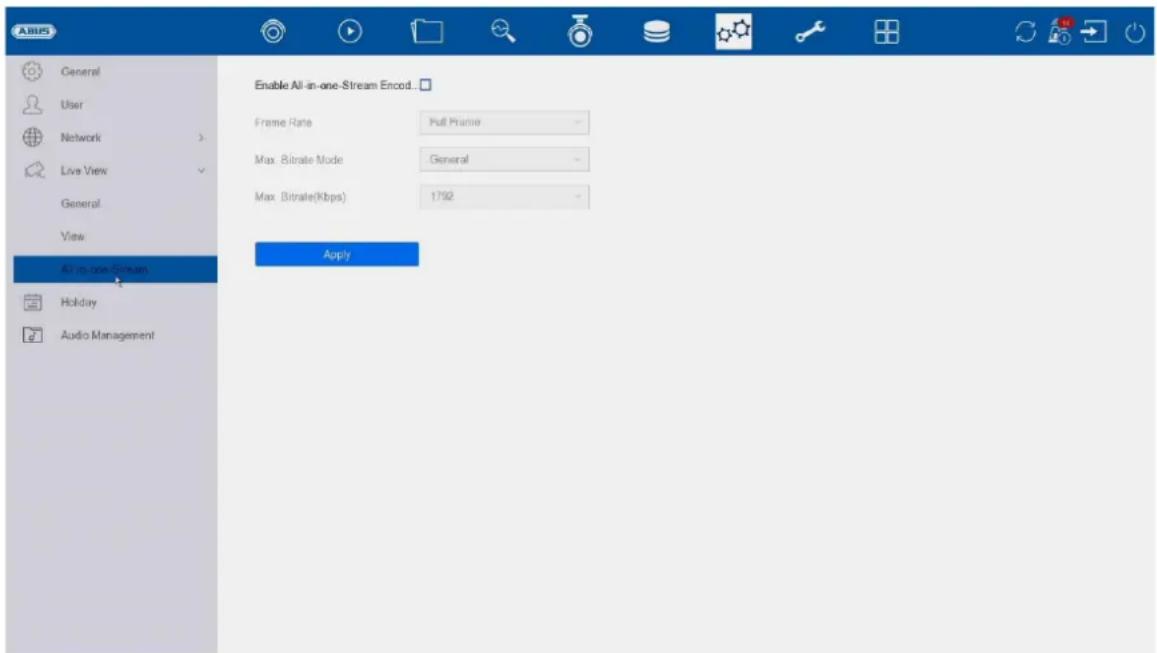Click the Network globe icon in sidebar
This screenshot has height=653, width=1157.
coord(32,137)
